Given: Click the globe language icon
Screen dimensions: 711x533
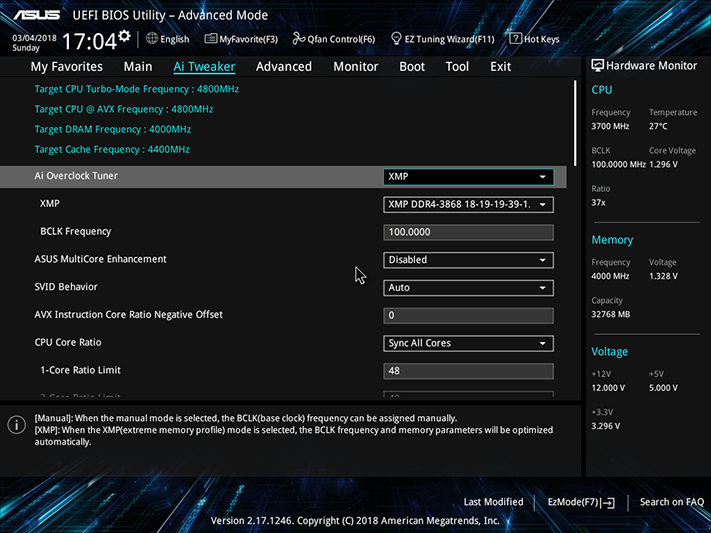Looking at the screenshot, I should click(x=152, y=39).
